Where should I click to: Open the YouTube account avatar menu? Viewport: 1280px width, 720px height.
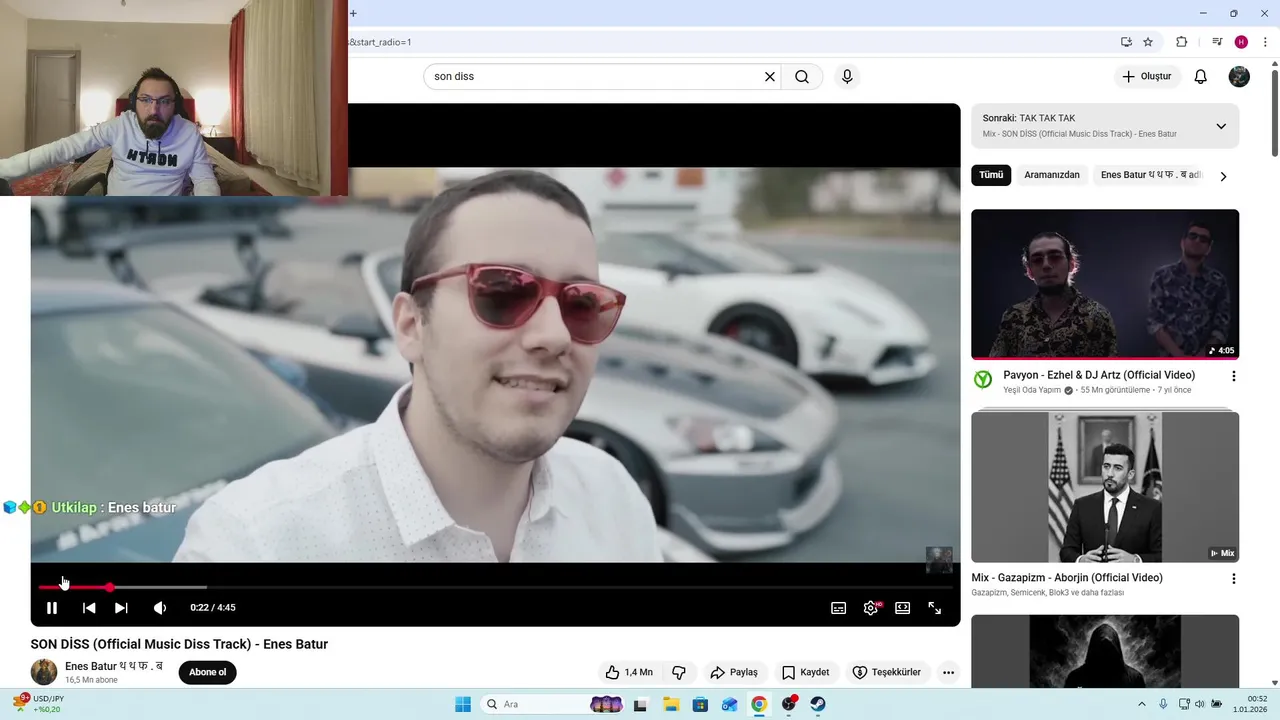1239,77
